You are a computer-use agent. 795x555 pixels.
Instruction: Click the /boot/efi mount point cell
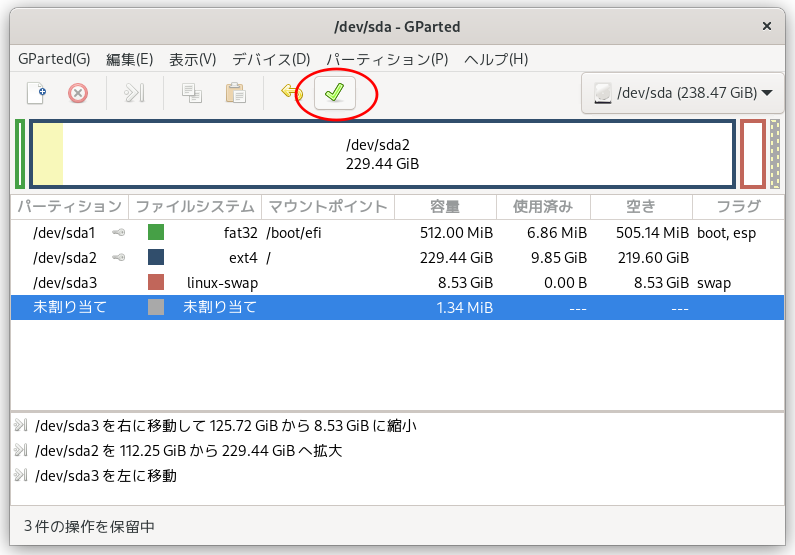click(294, 233)
